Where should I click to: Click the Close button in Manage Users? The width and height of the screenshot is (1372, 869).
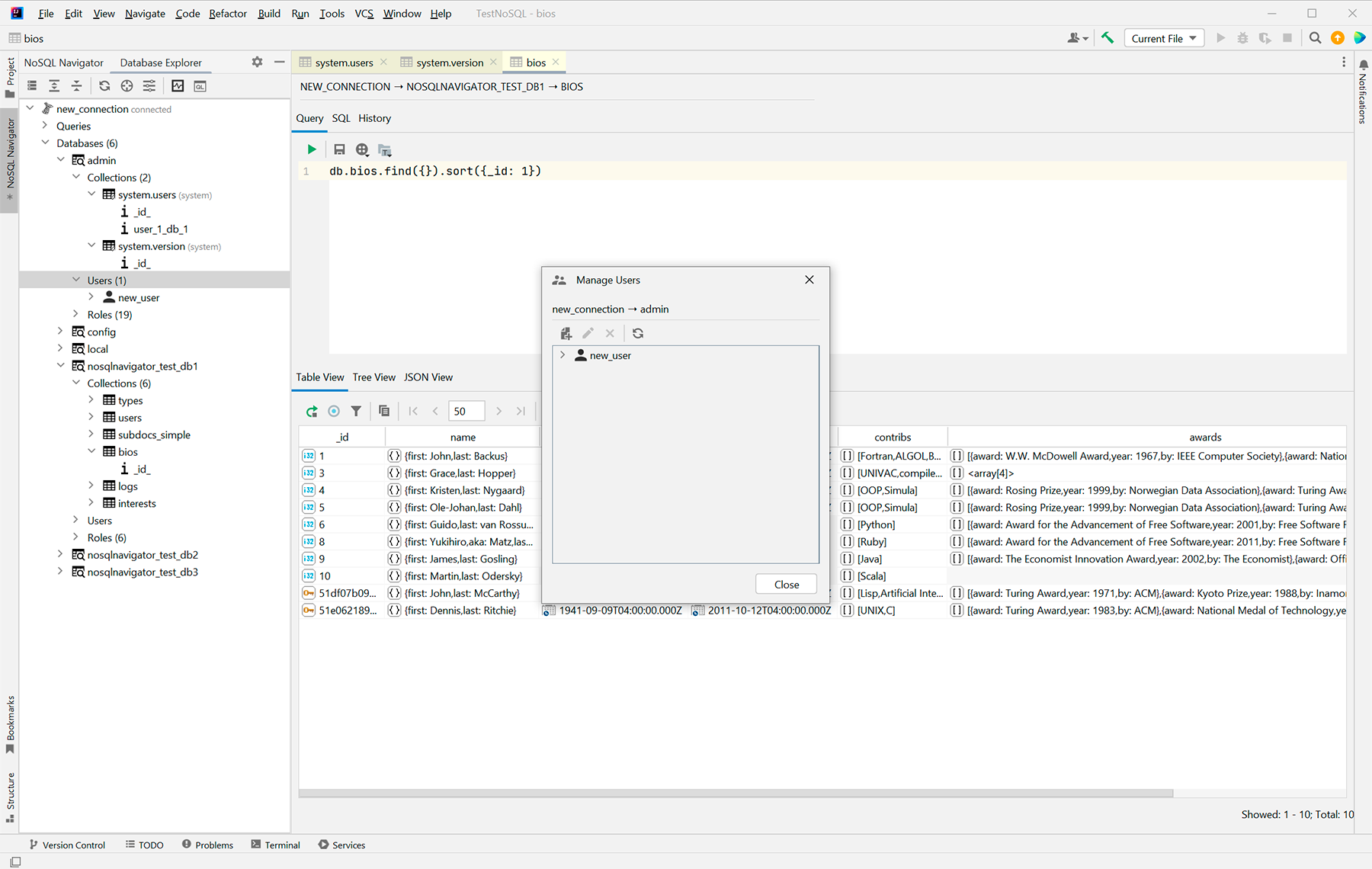tap(786, 585)
